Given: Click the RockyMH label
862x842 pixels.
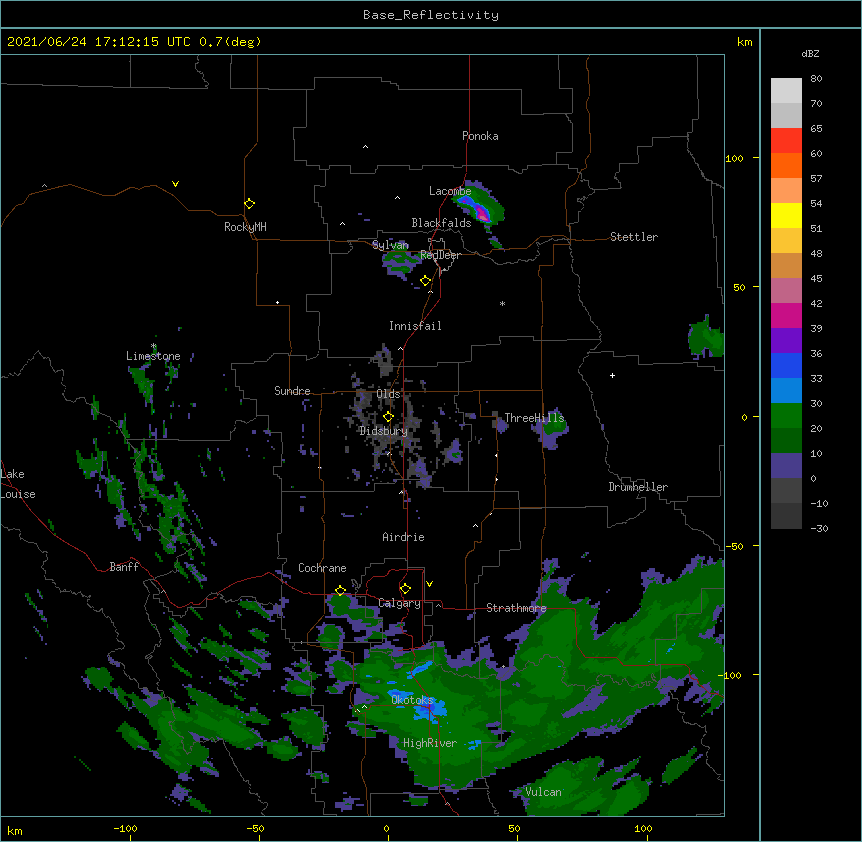Looking at the screenshot, I should pos(245,227).
